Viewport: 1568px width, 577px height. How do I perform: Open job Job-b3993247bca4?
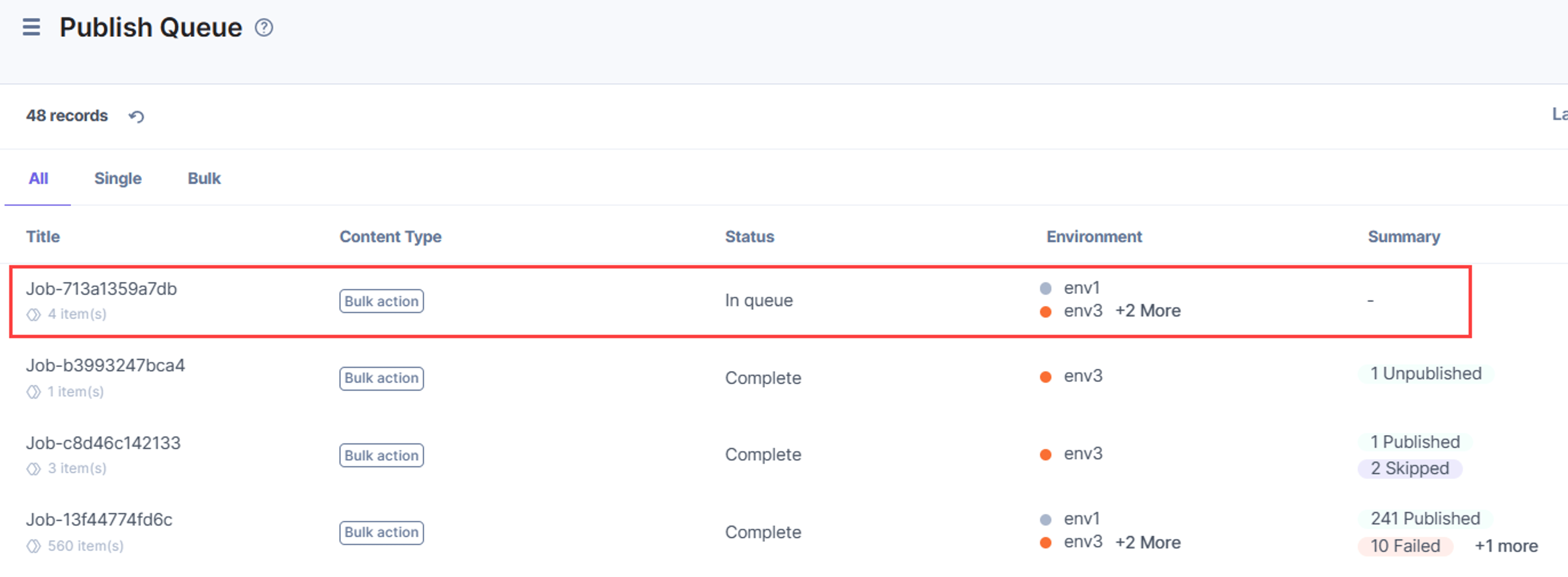tap(105, 365)
